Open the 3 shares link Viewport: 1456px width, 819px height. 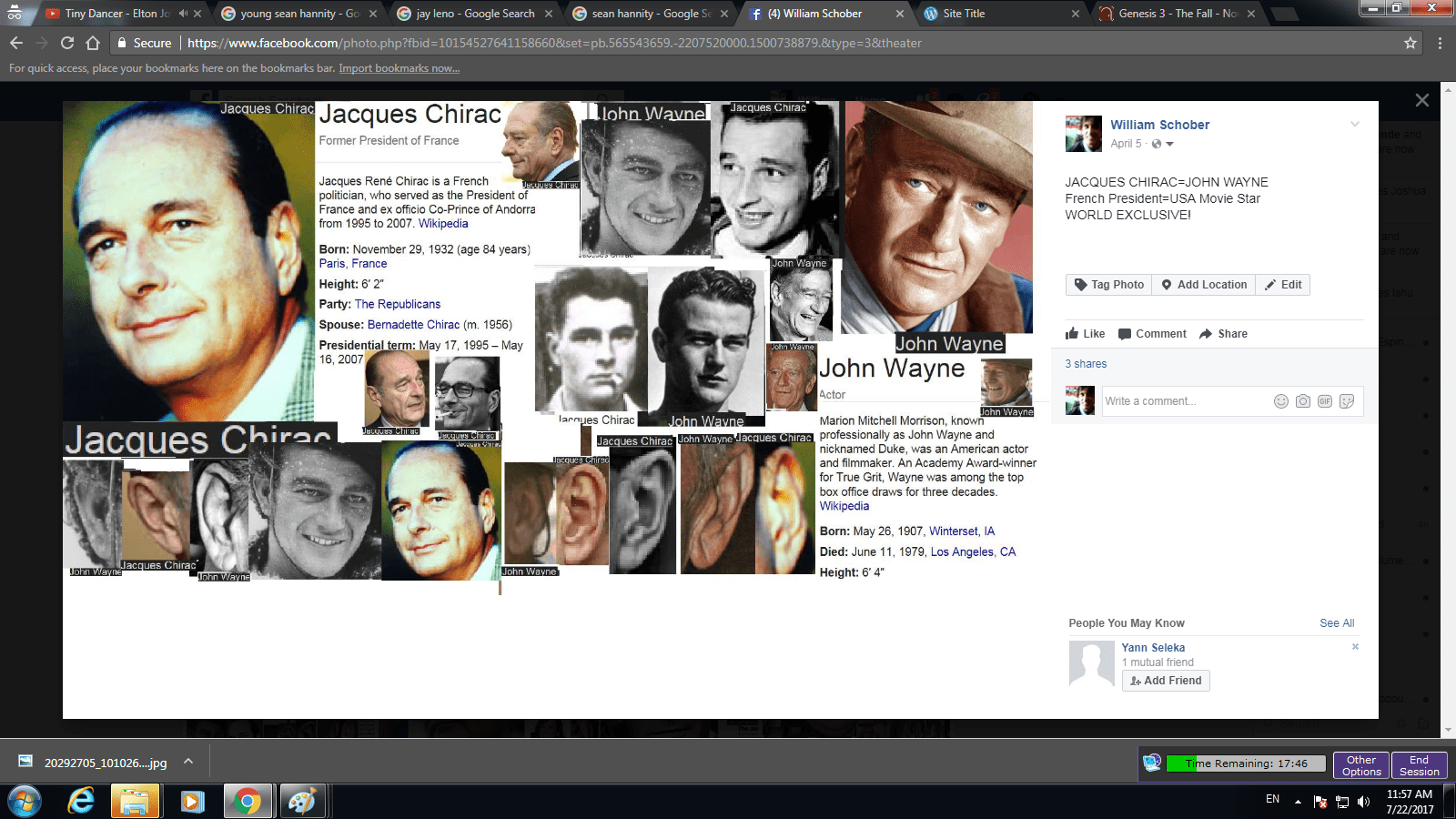tap(1086, 364)
